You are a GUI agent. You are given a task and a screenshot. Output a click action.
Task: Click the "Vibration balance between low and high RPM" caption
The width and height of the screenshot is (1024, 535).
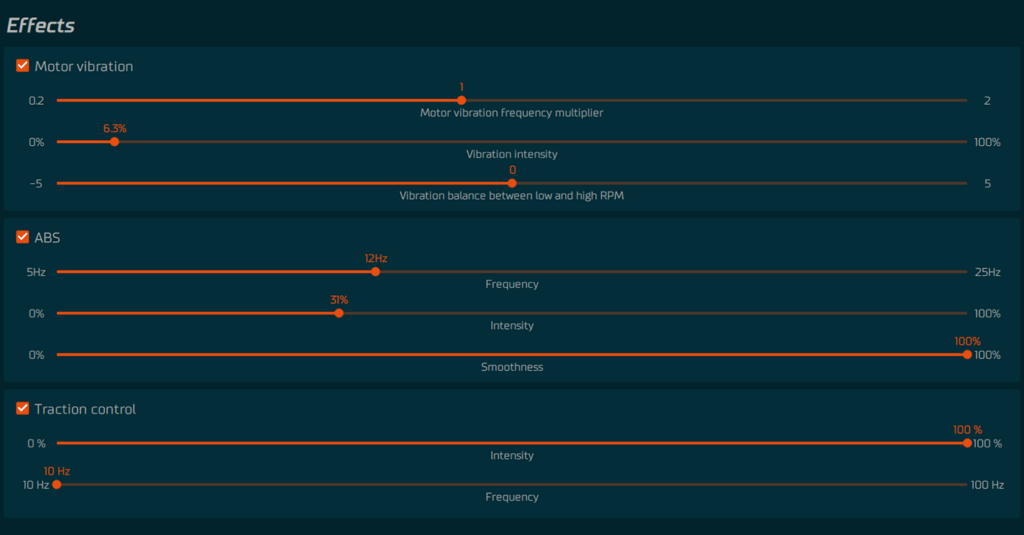tap(512, 196)
